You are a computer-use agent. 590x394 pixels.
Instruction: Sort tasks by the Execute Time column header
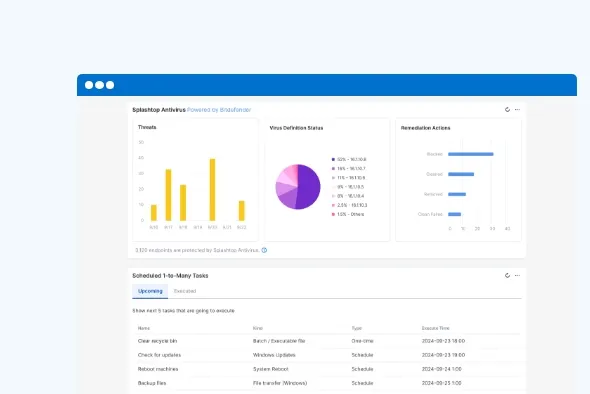coord(435,328)
